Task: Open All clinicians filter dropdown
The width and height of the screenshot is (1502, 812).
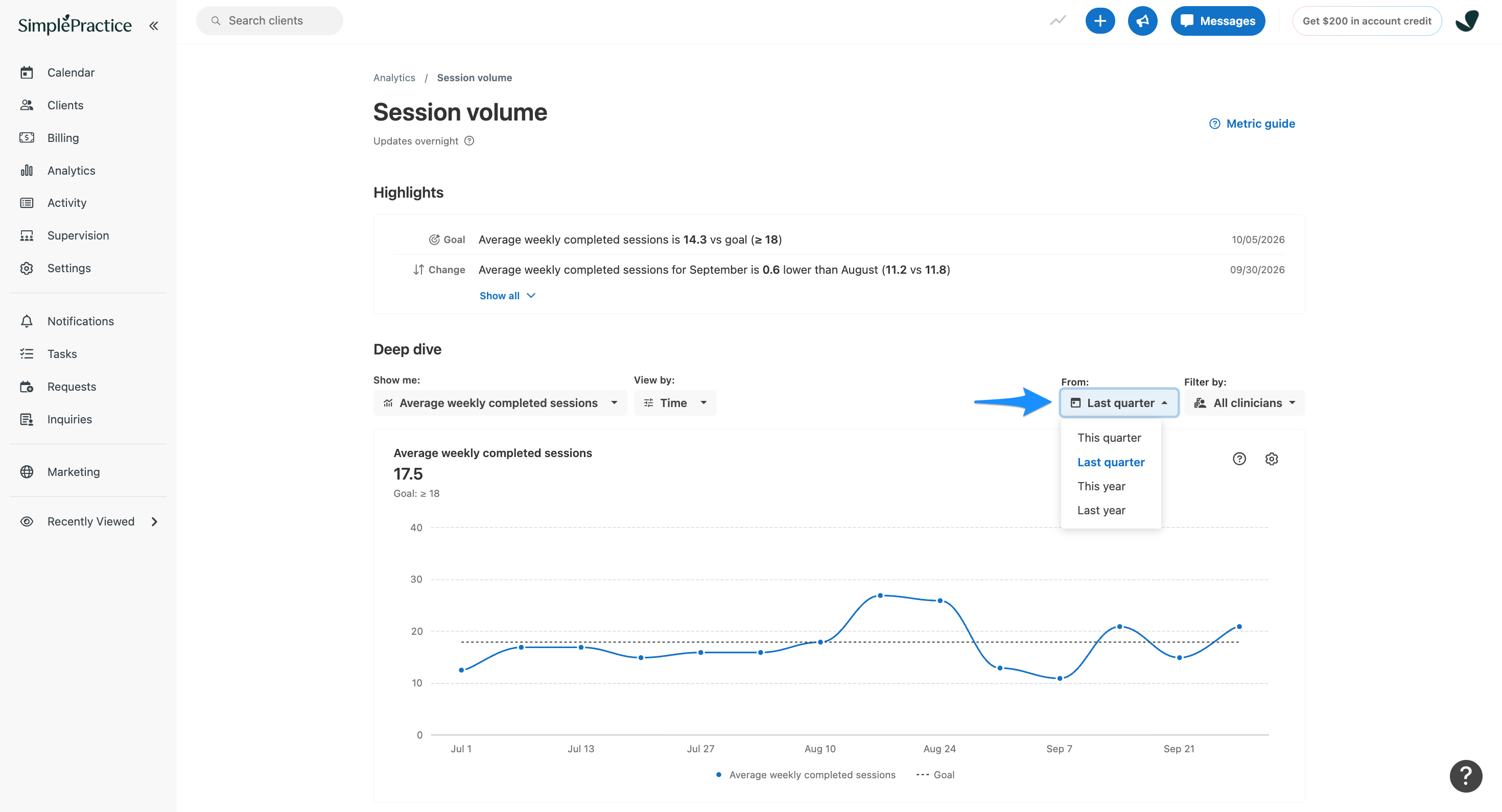Action: [x=1243, y=403]
